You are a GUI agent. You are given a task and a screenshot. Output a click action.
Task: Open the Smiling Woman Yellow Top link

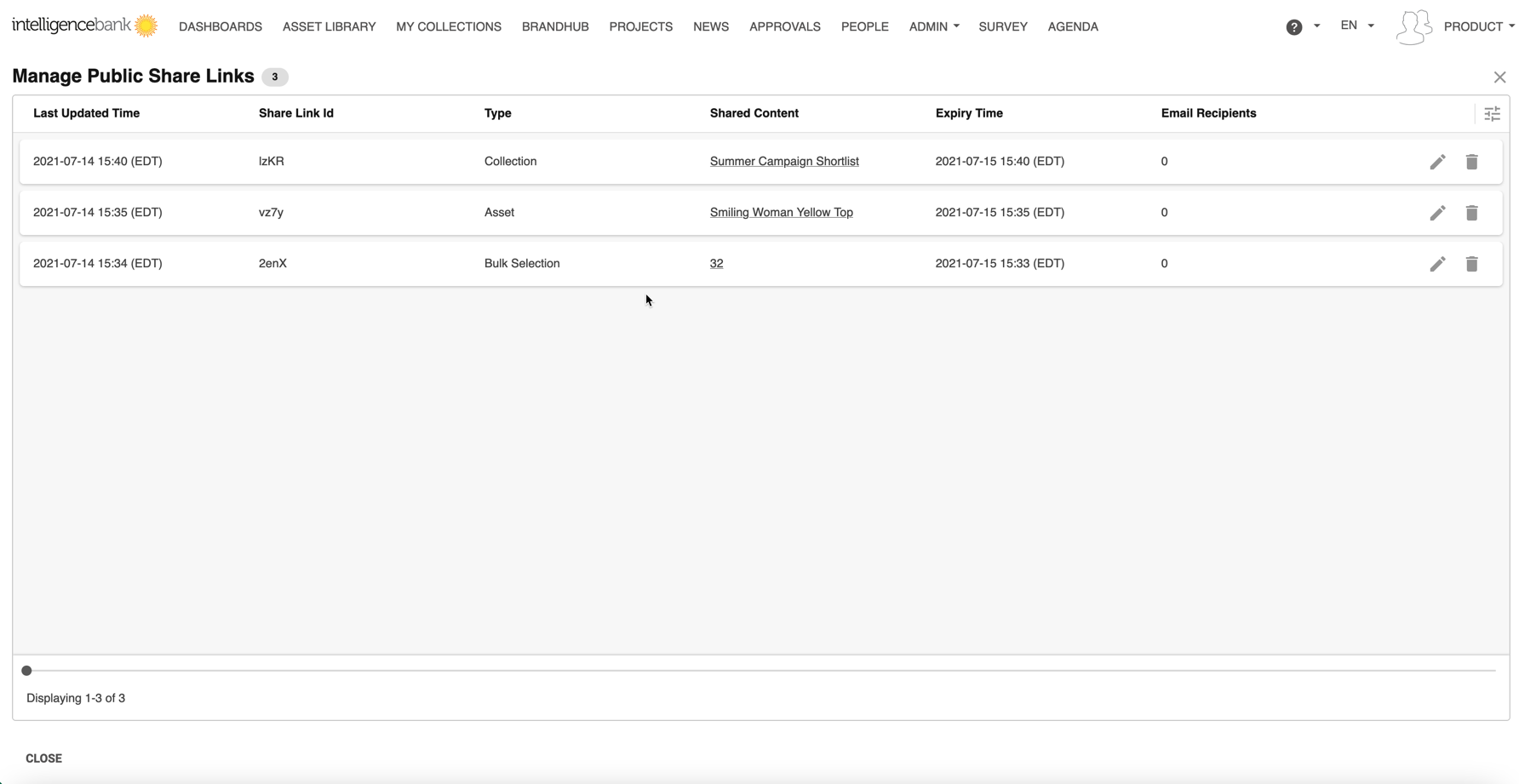pyautogui.click(x=782, y=212)
